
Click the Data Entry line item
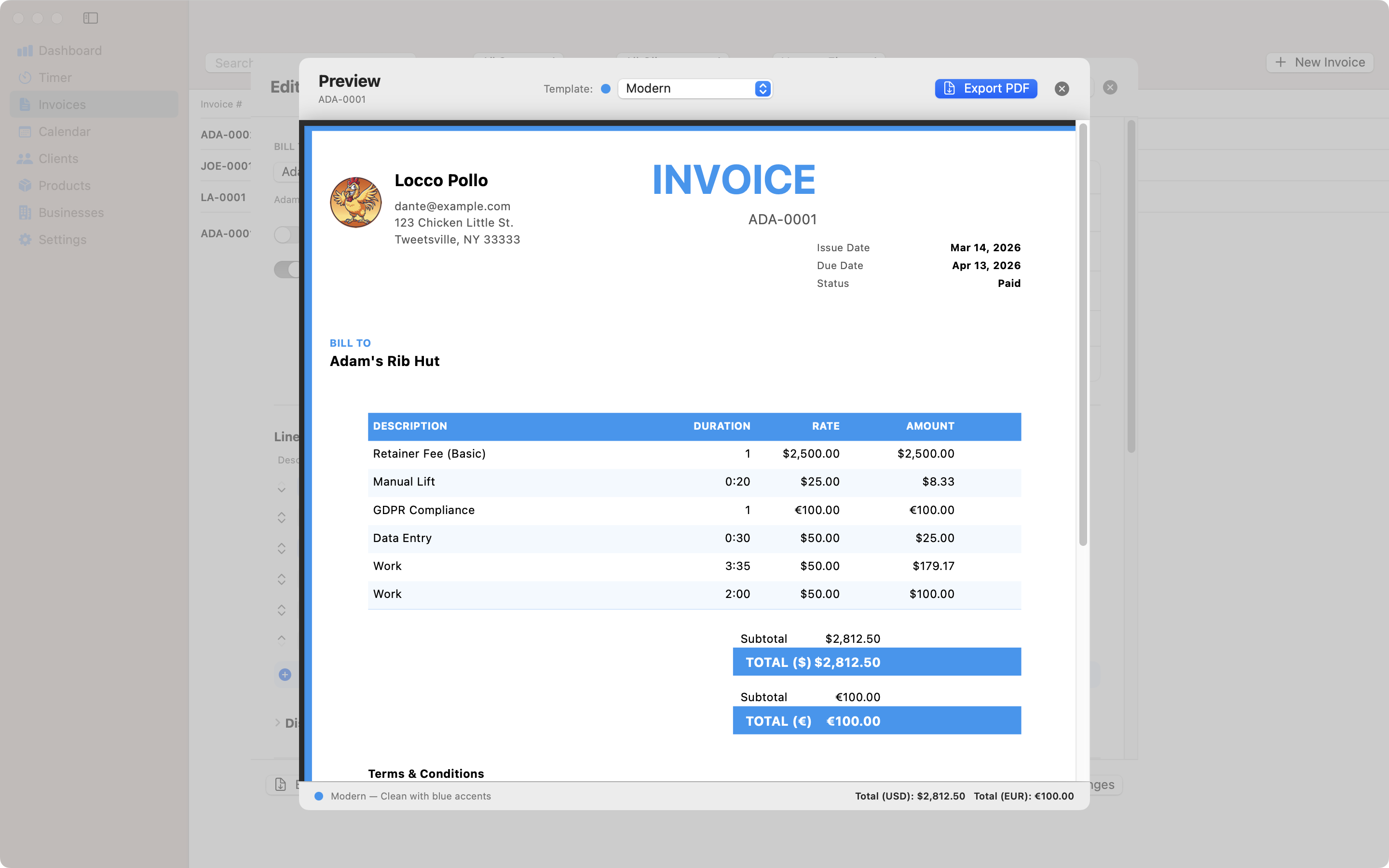(x=694, y=539)
